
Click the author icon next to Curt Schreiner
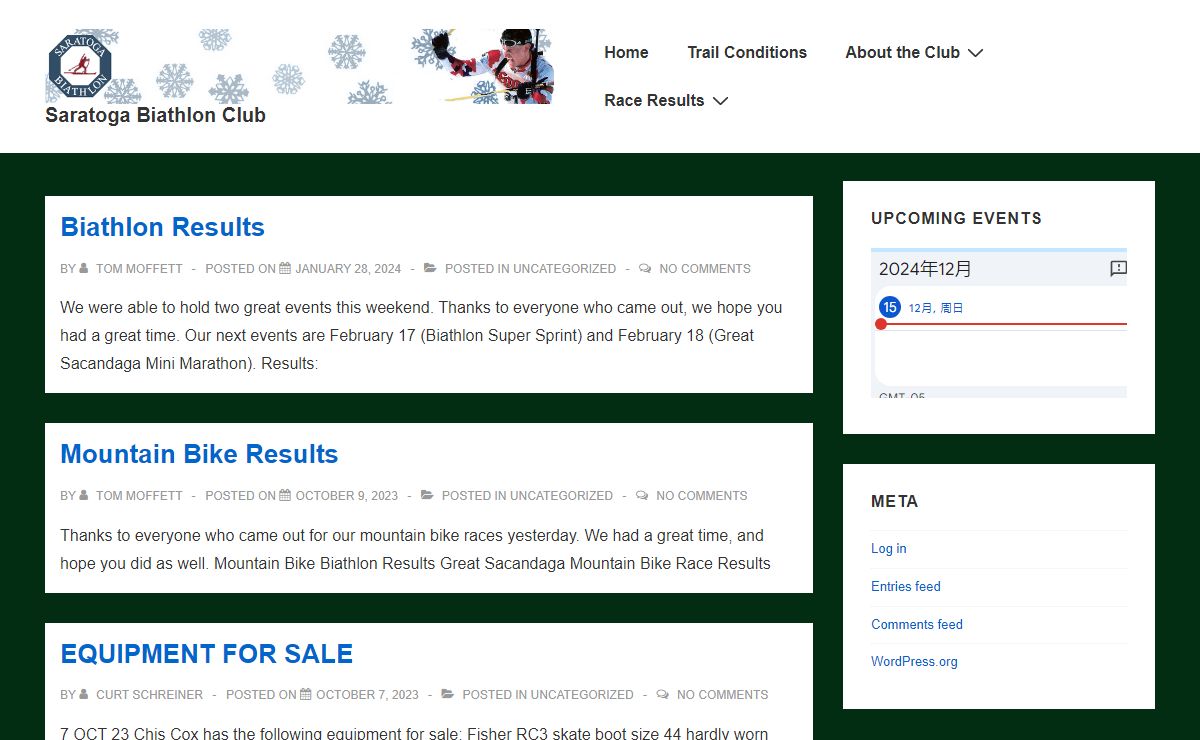[x=84, y=694]
